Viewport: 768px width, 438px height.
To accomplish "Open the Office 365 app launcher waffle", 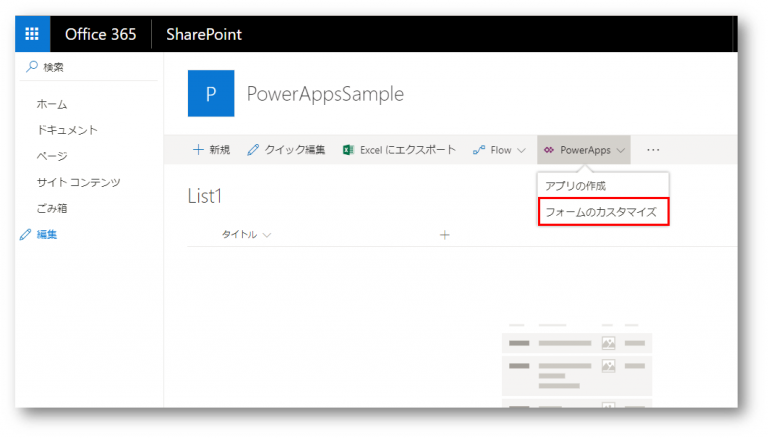I will point(32,34).
